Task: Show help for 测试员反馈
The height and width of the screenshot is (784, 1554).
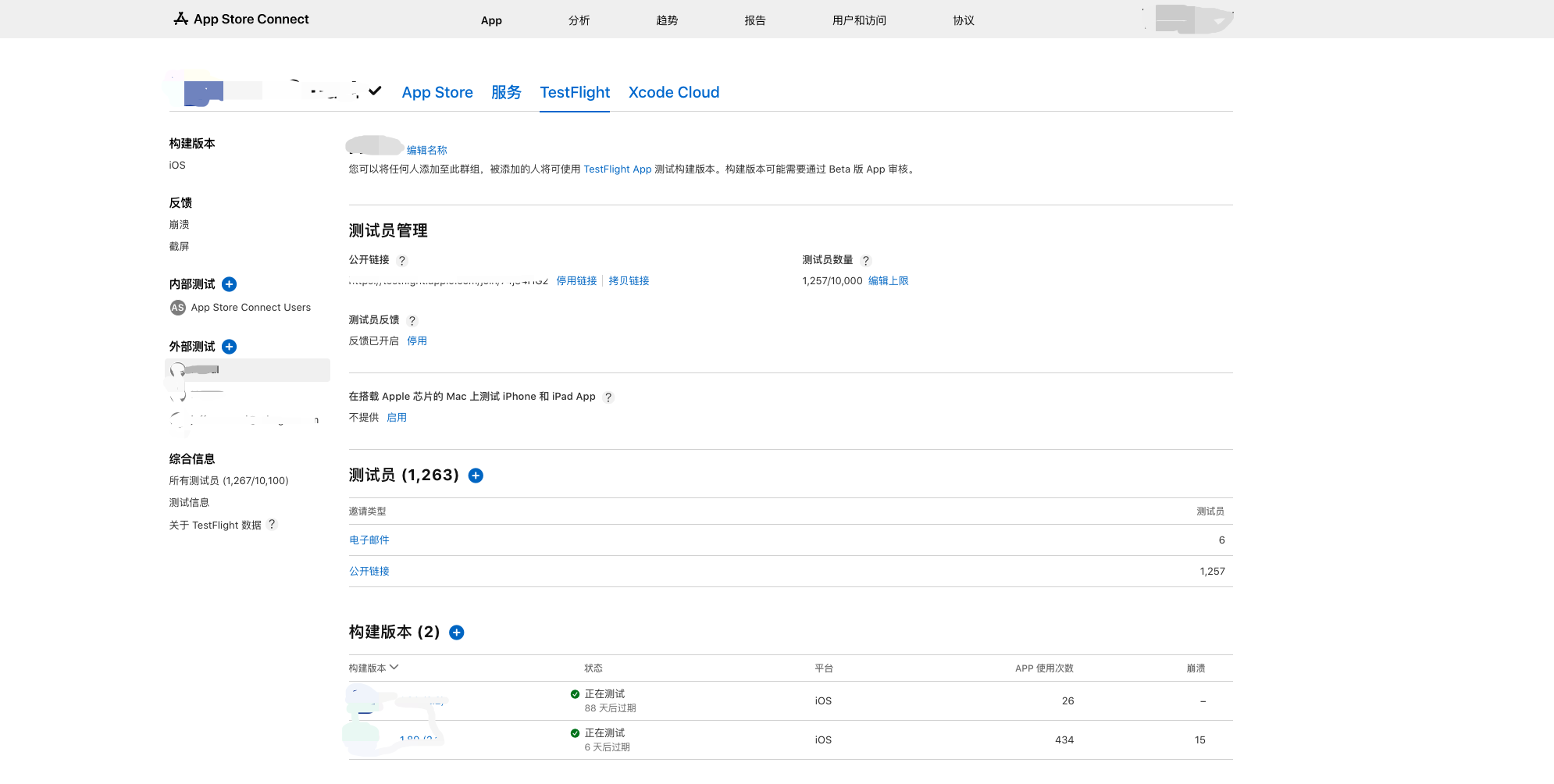Action: (412, 321)
